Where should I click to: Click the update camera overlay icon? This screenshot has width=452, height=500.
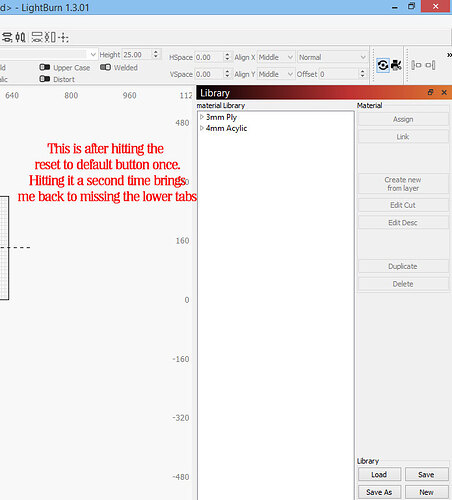click(x=383, y=65)
